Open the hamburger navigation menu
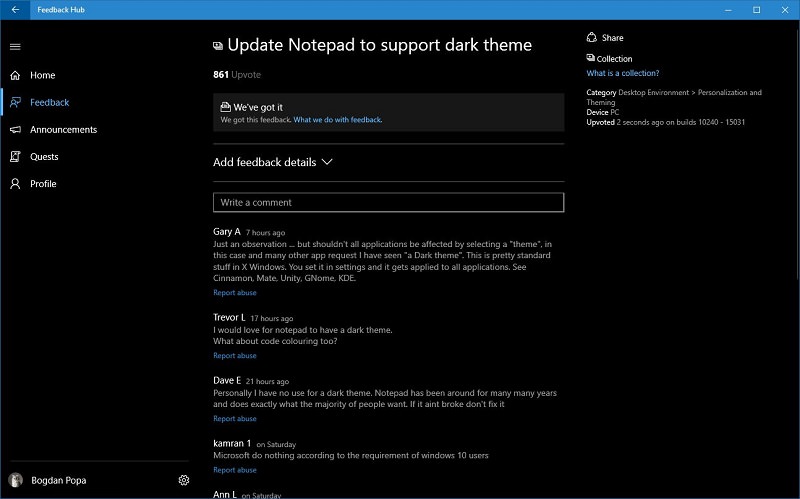 tap(15, 46)
